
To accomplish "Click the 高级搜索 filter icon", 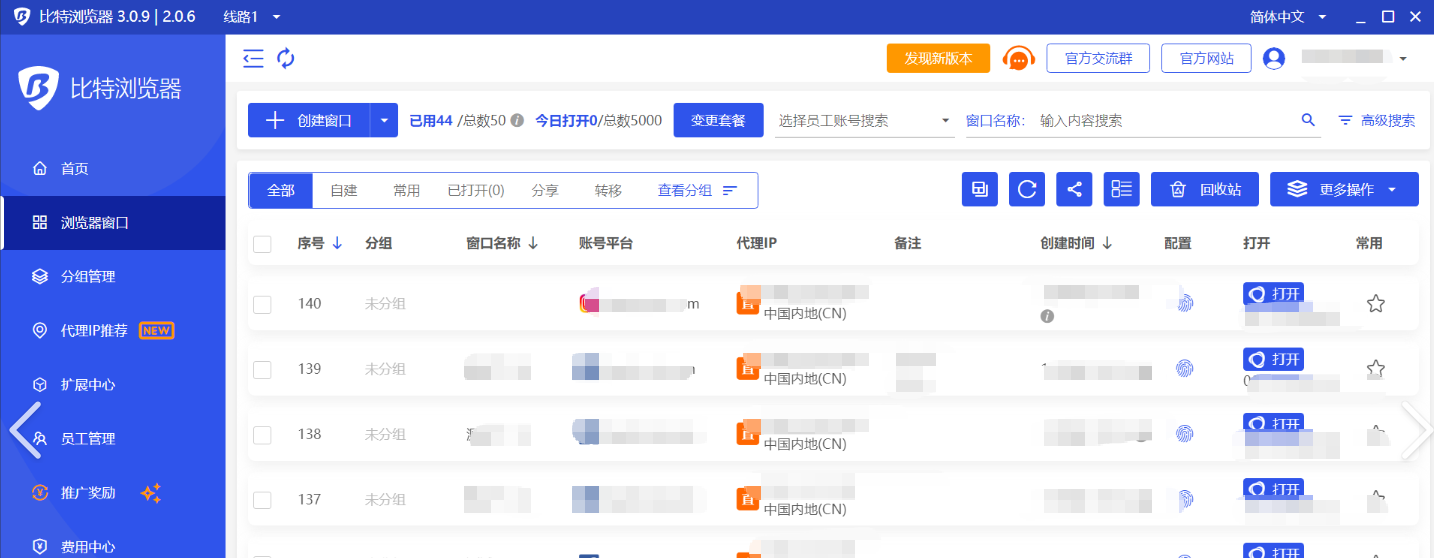I will coord(1346,120).
